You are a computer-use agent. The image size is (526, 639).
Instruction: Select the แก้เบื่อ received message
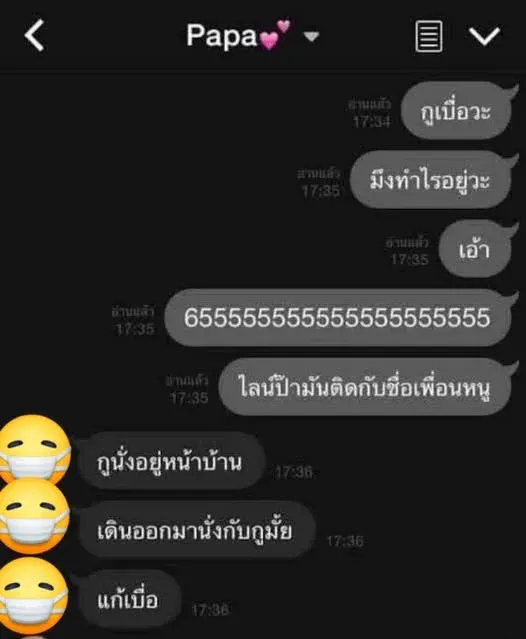tap(128, 599)
